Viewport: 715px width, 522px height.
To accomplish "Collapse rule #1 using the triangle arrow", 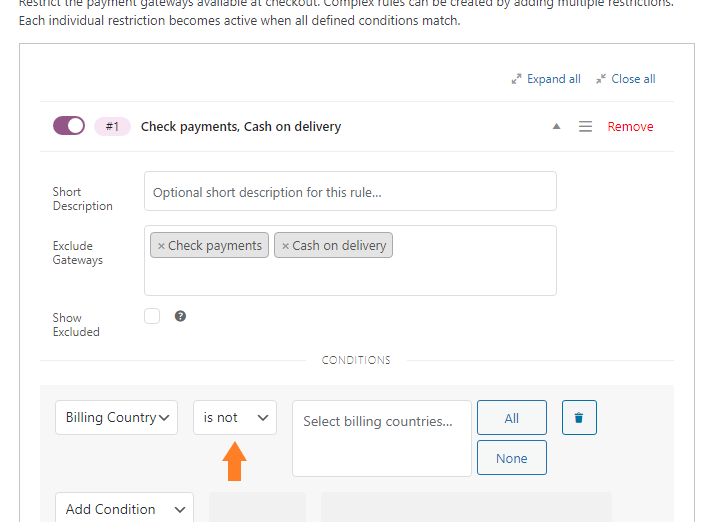I will click(556, 126).
